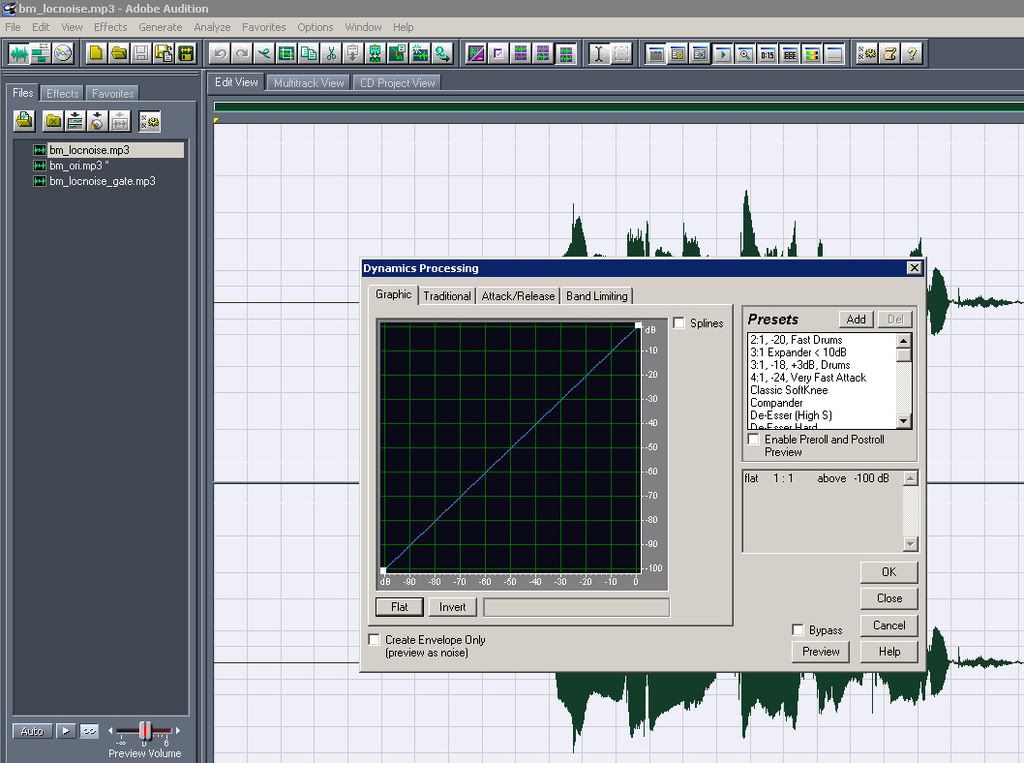Switch to the Attack/Release tab
Screen dimensions: 1024x763
pos(518,296)
